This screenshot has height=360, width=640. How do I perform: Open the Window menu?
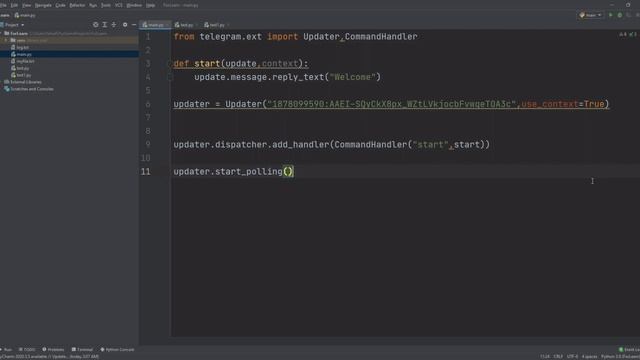pyautogui.click(x=134, y=5)
